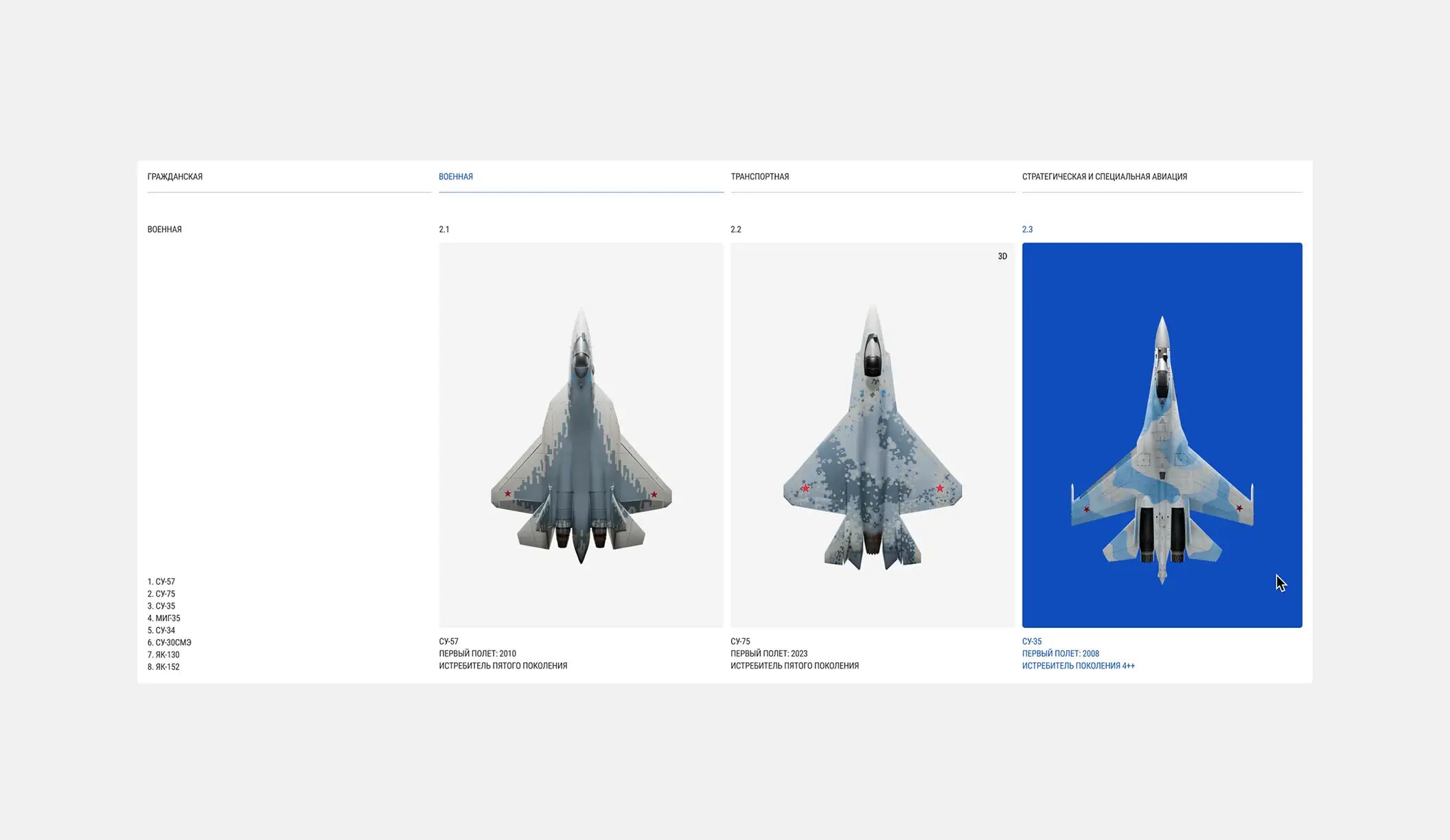Image resolution: width=1450 pixels, height=840 pixels.
Task: Click the 2.3 card number label
Action: [1027, 229]
